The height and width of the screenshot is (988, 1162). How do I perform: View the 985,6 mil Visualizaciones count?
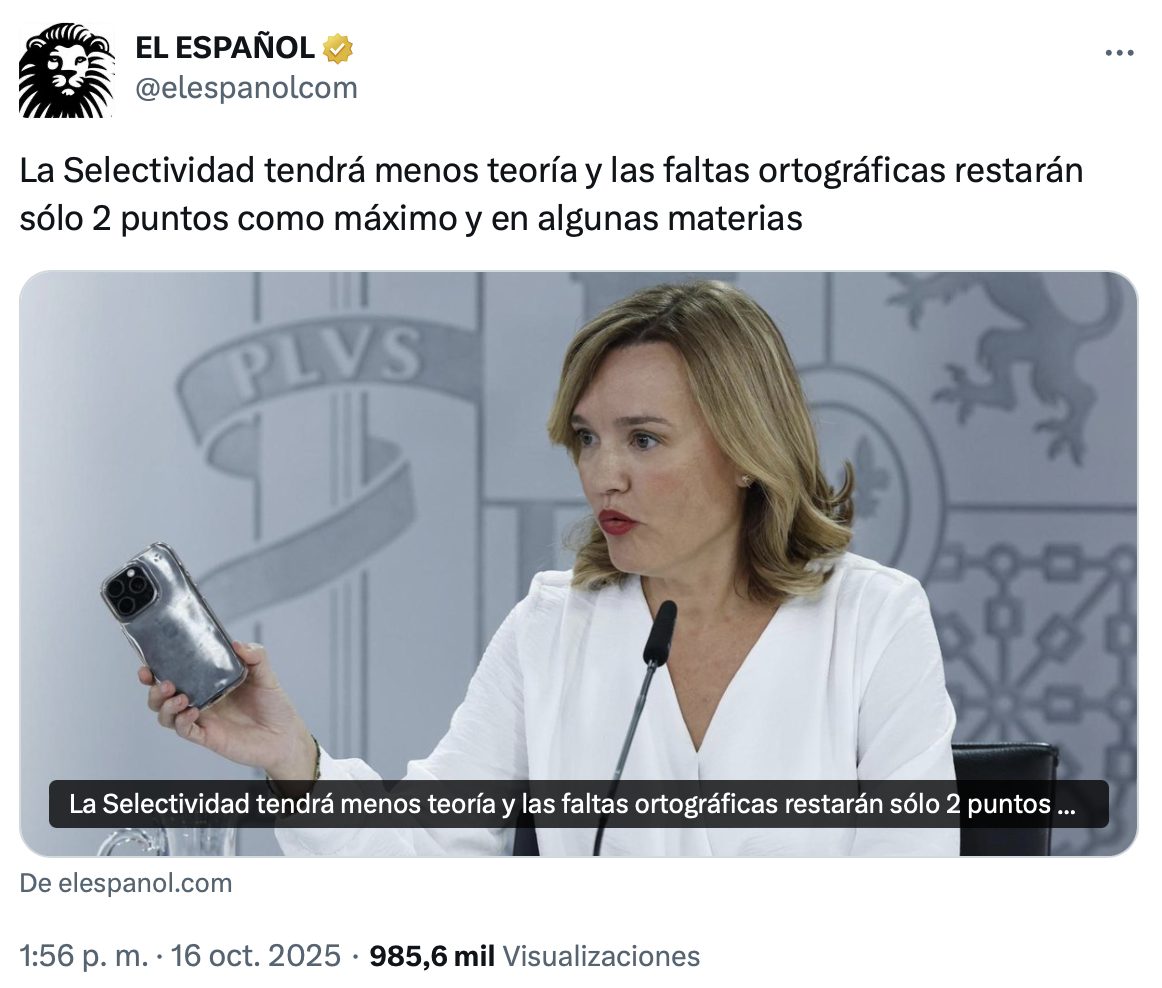pyautogui.click(x=534, y=955)
